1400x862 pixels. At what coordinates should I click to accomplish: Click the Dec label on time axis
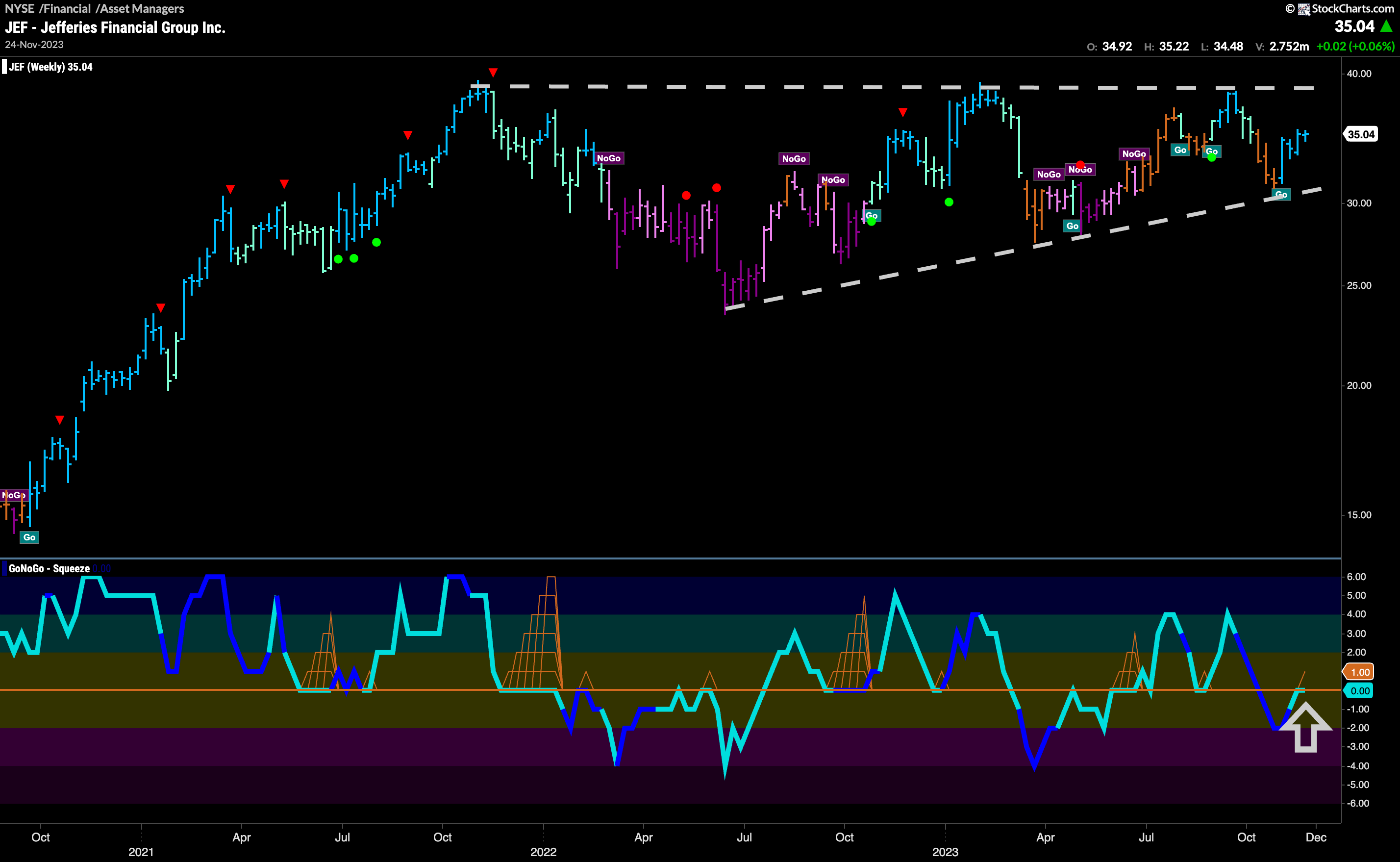1316,837
